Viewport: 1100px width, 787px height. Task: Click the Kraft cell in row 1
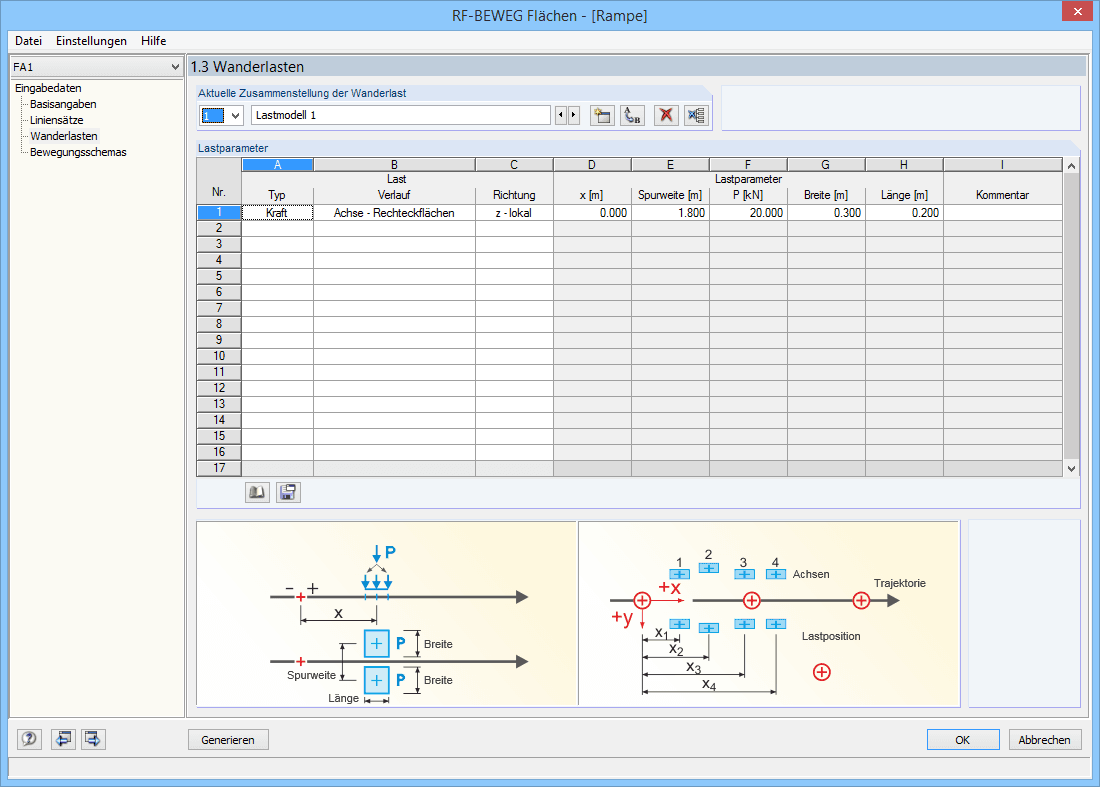tap(277, 213)
